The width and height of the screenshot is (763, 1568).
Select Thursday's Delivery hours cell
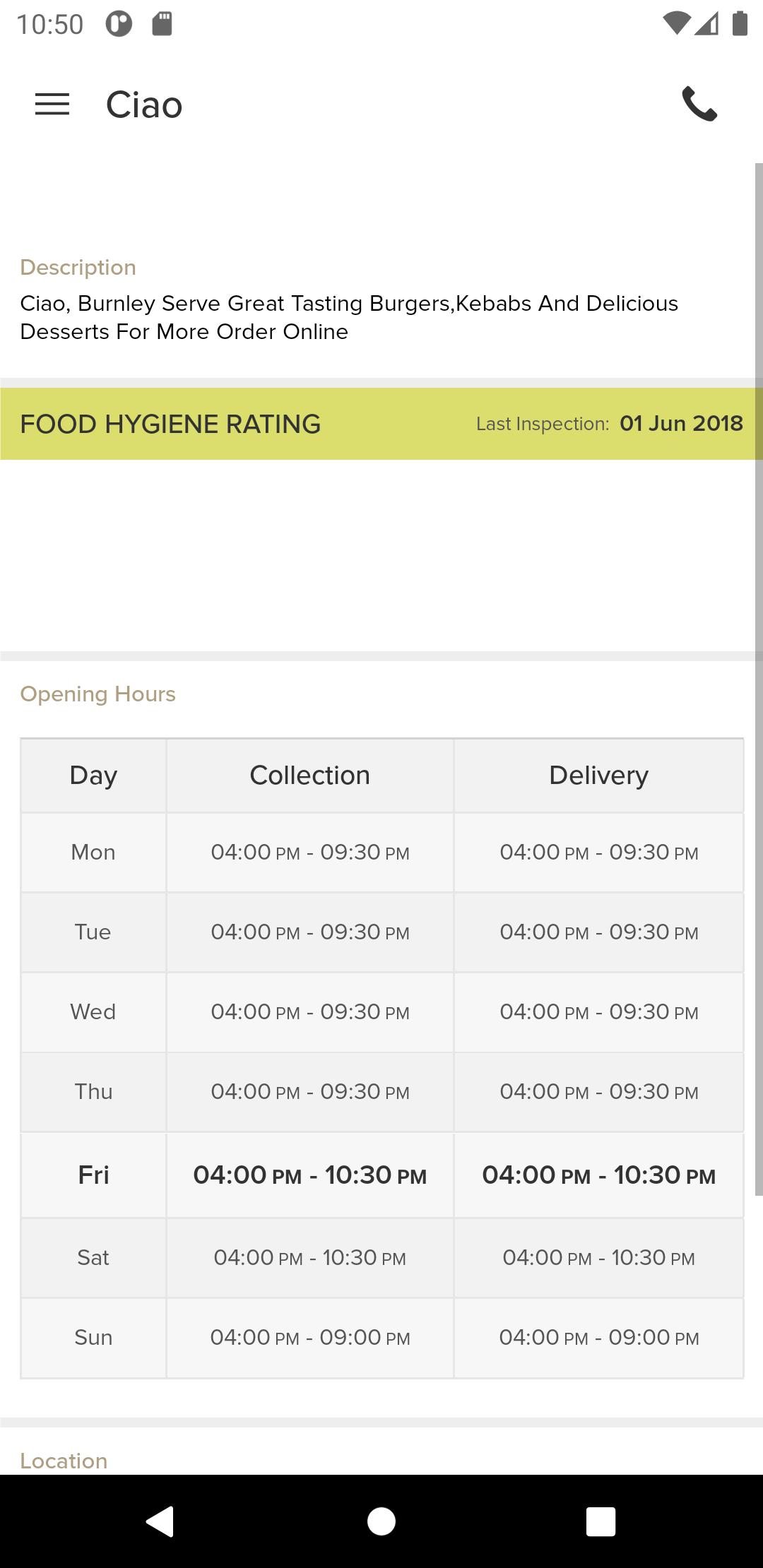pos(599,1092)
